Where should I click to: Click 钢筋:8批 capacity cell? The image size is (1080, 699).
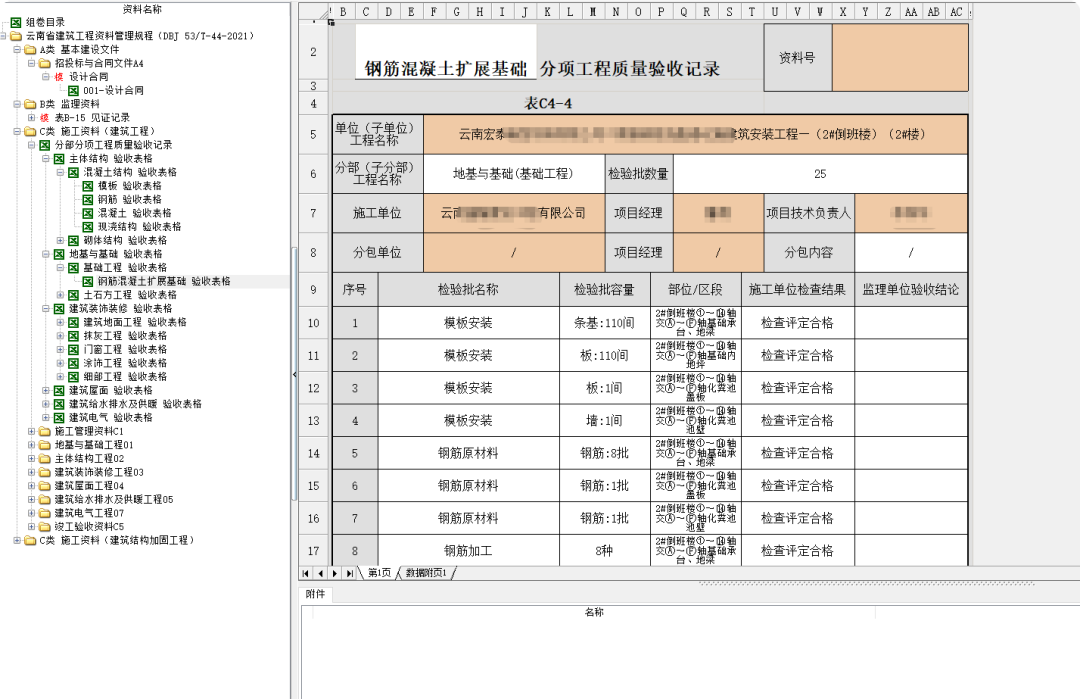click(605, 453)
